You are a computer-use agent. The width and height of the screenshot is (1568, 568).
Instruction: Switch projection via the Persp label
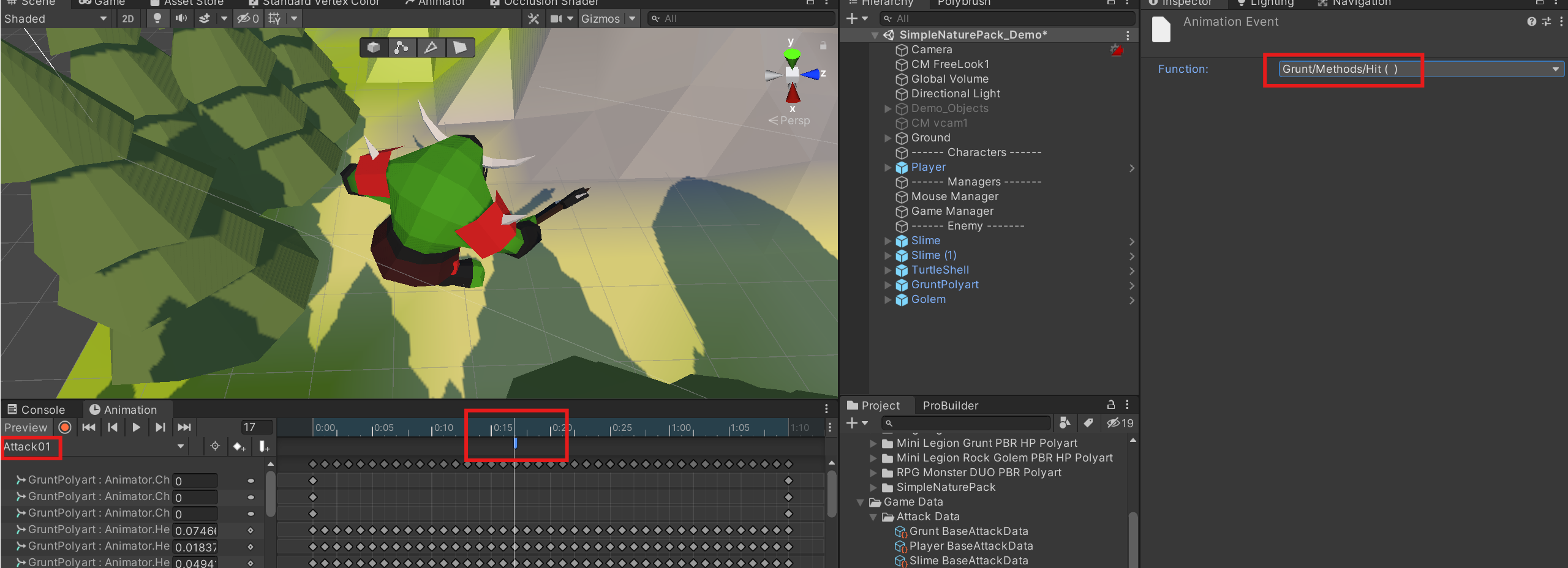pyautogui.click(x=790, y=121)
